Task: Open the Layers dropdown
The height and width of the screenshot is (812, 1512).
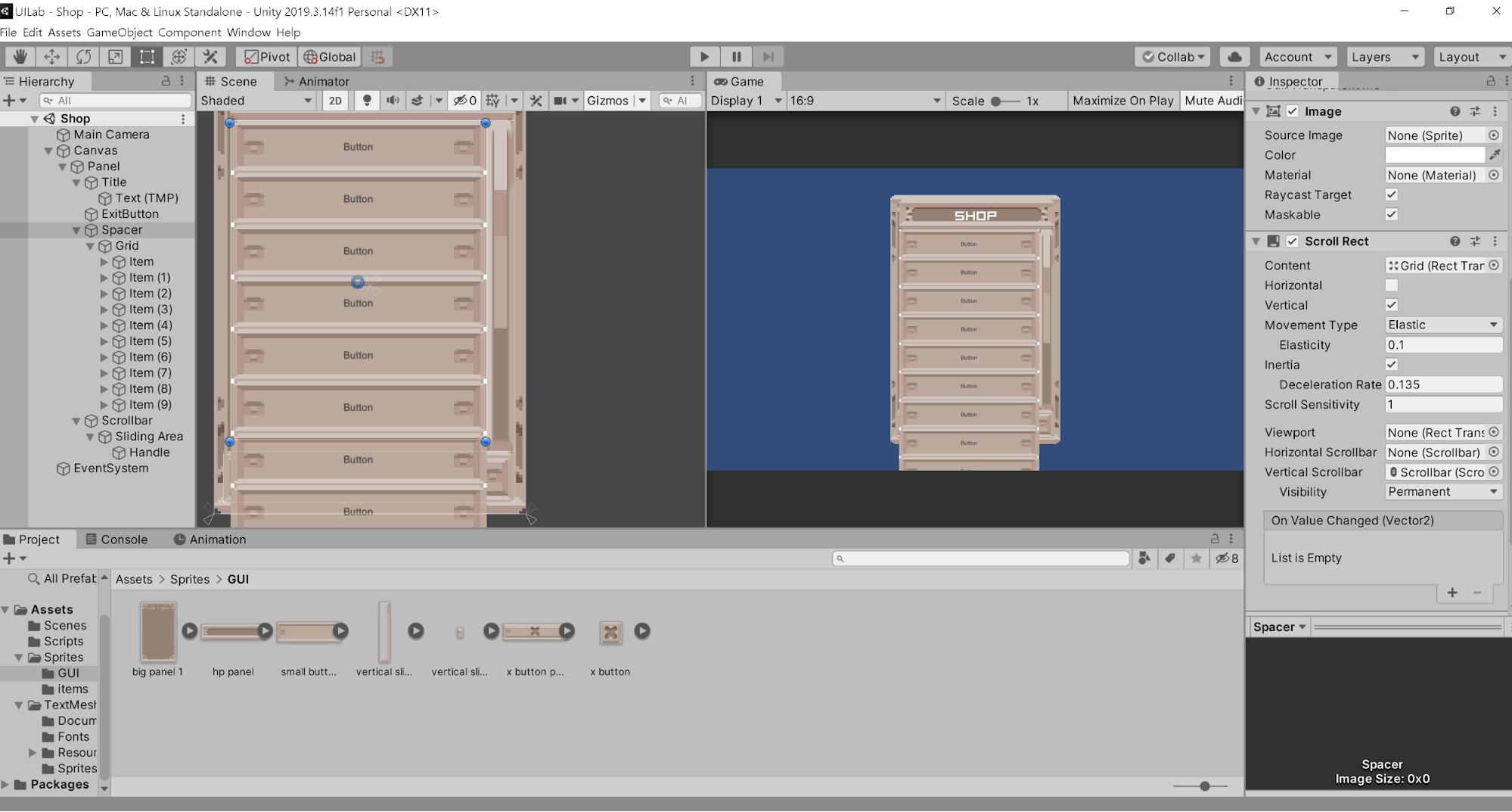Action: [x=1385, y=57]
